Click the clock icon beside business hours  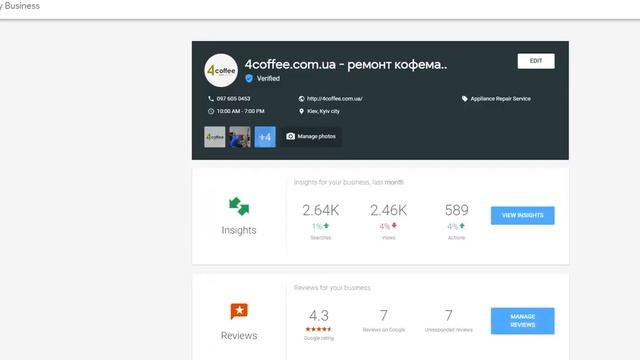(211, 111)
